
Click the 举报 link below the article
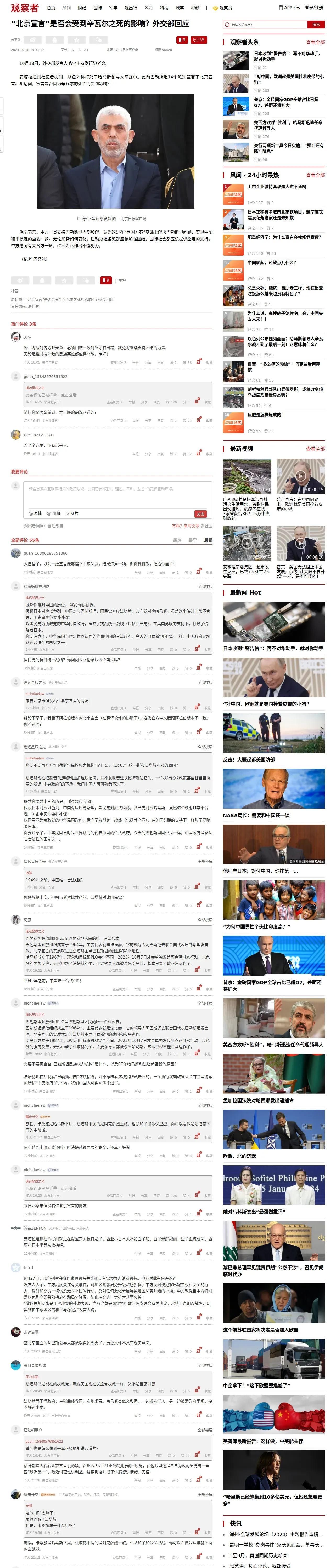pyautogui.click(x=122, y=281)
